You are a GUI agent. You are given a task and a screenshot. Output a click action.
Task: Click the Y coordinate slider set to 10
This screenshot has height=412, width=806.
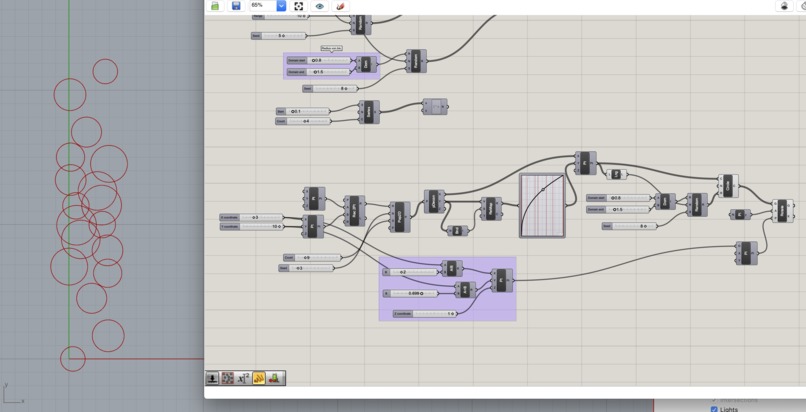(251, 227)
